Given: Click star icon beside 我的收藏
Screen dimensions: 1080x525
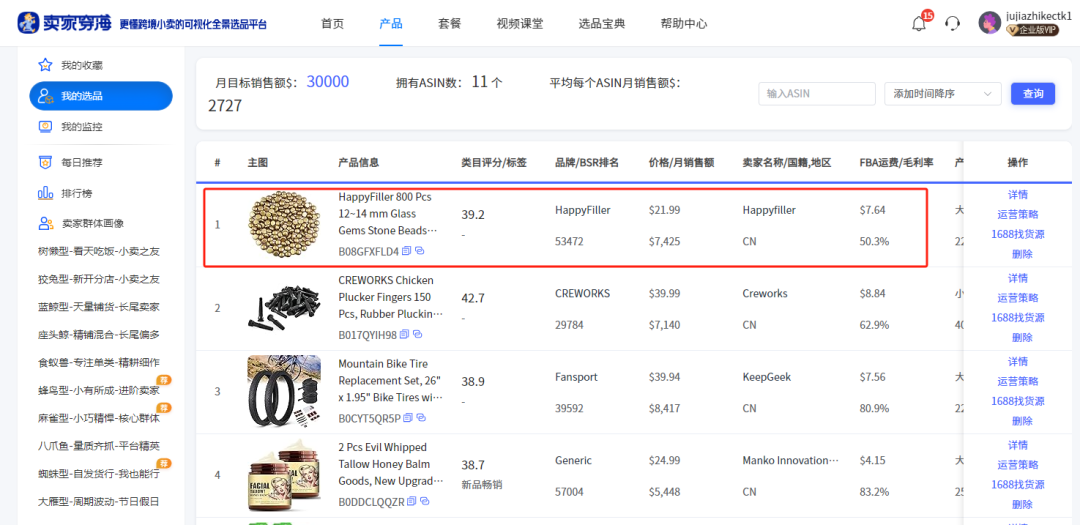Looking at the screenshot, I should 45,65.
